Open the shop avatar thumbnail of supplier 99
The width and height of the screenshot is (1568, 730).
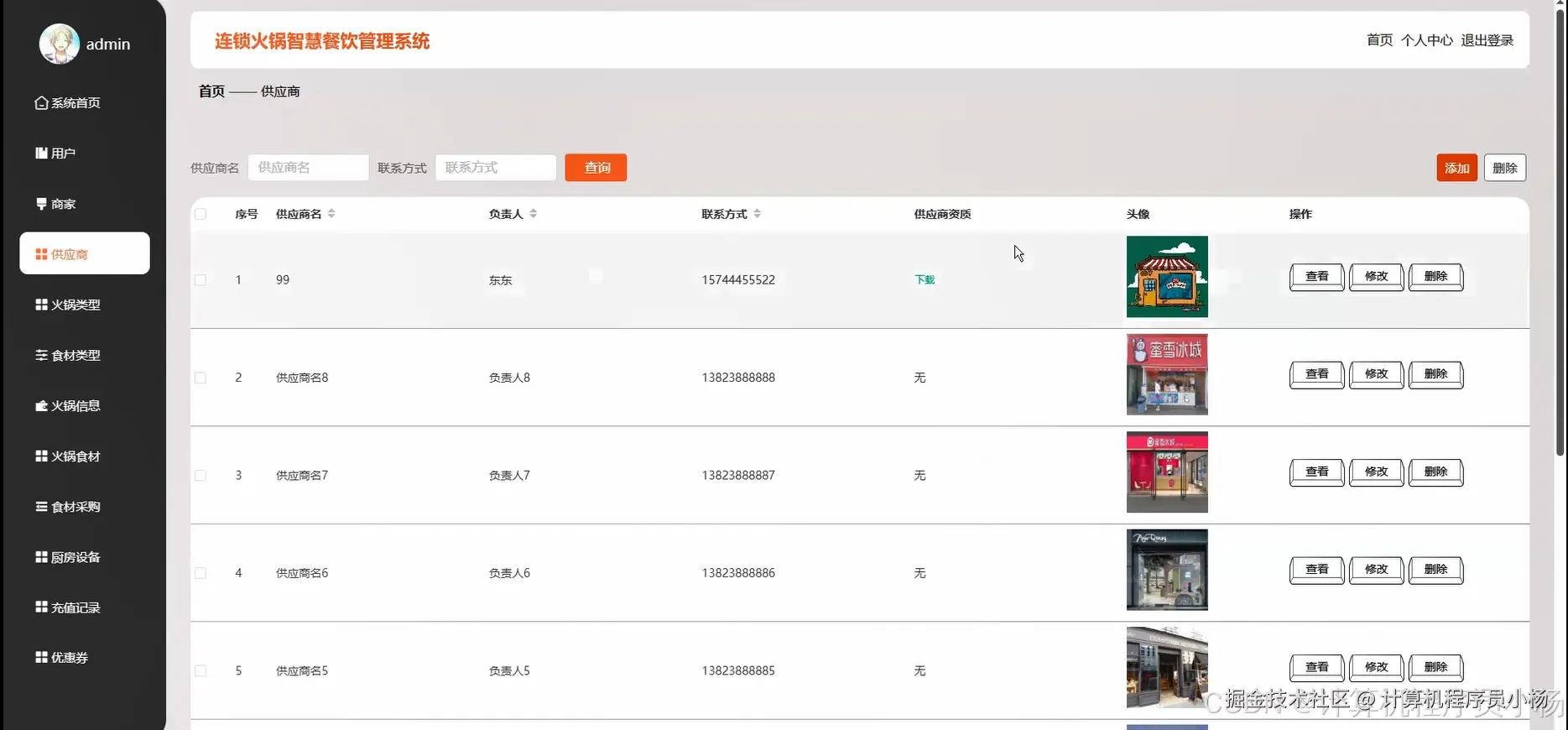(x=1167, y=277)
